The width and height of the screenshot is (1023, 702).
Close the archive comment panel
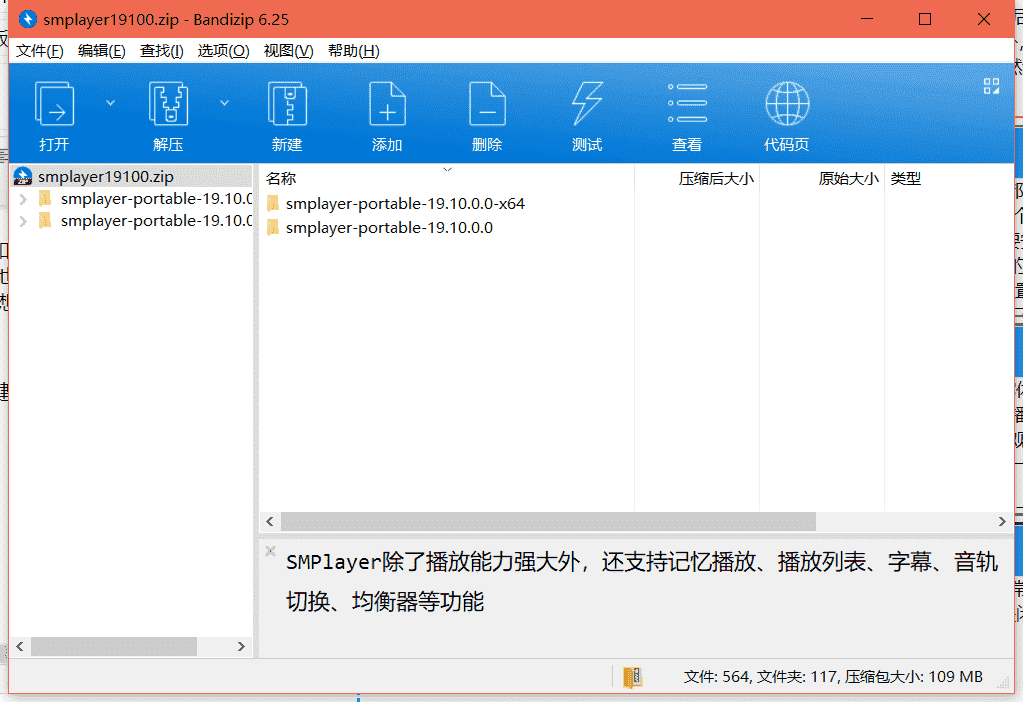[x=270, y=551]
